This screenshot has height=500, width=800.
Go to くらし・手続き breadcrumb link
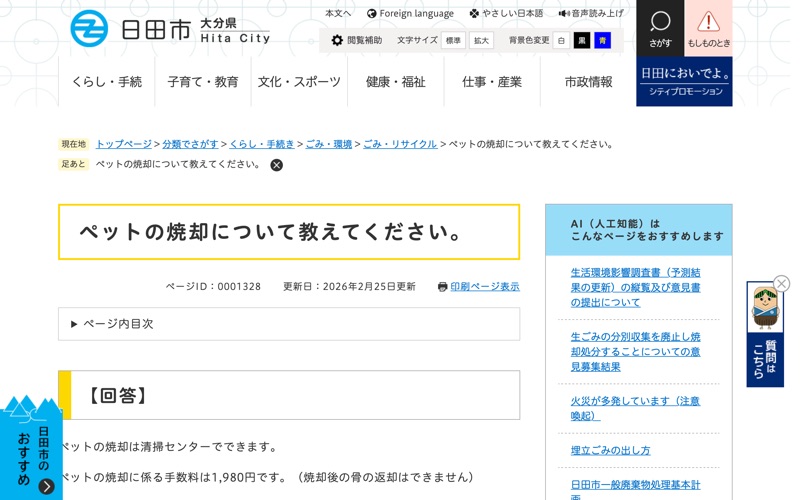pos(262,144)
